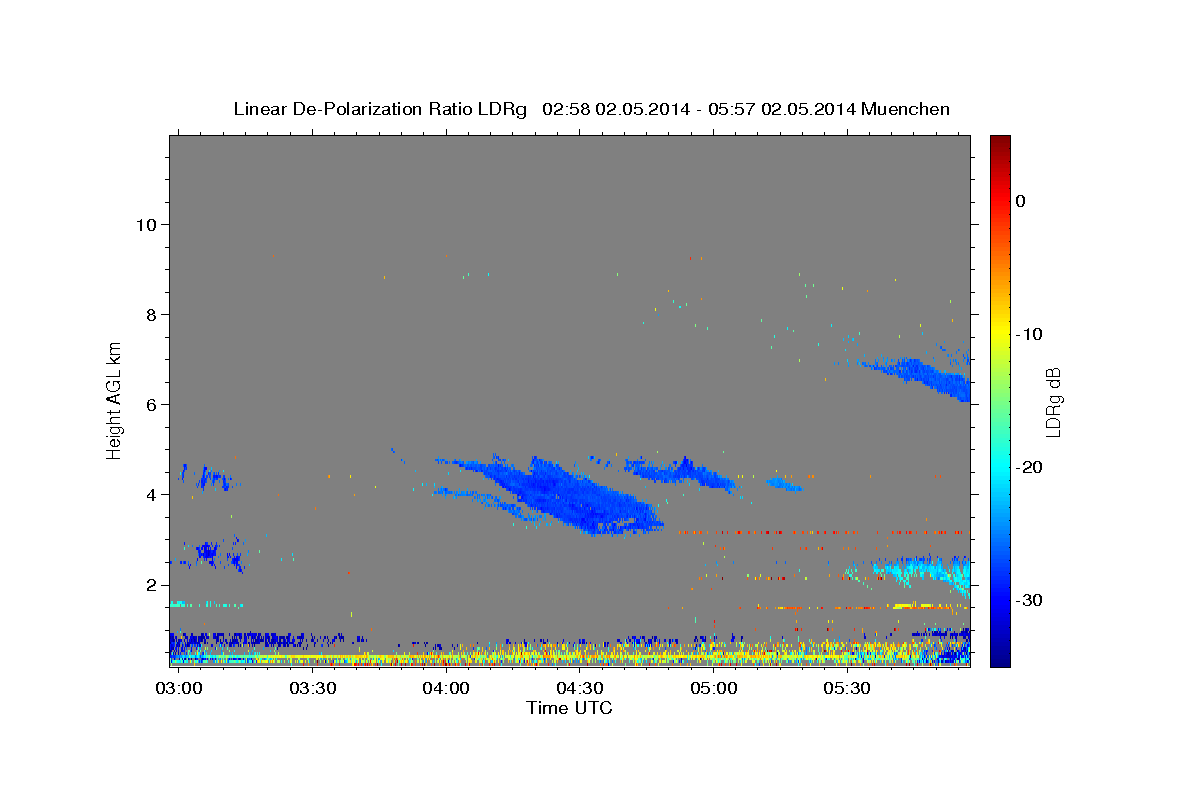
Task: Click the 03:30 time tick label
Action: (312, 689)
